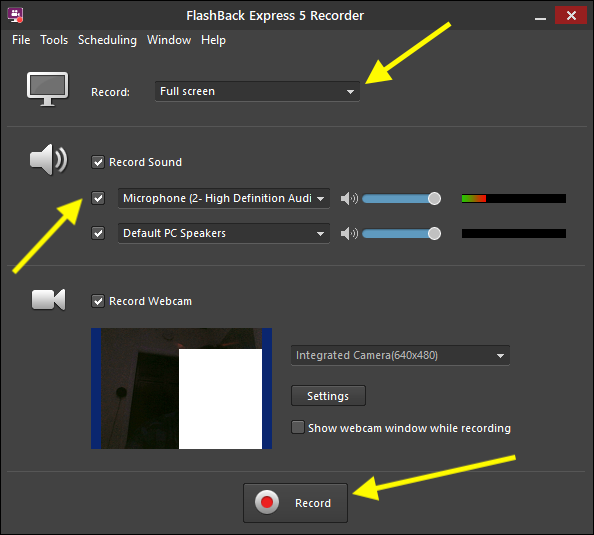Click the webcam preview thumbnail
The height and width of the screenshot is (535, 594).
(181, 388)
